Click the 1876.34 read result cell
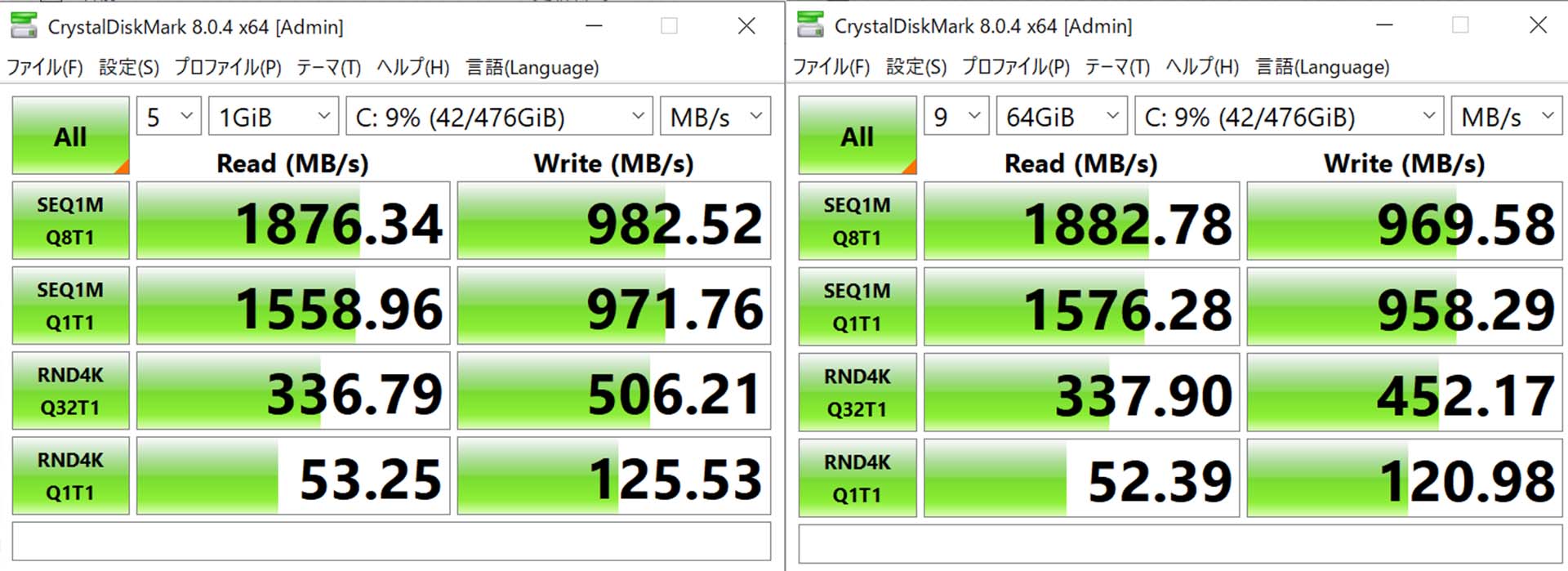The height and width of the screenshot is (571, 1568). [x=293, y=221]
